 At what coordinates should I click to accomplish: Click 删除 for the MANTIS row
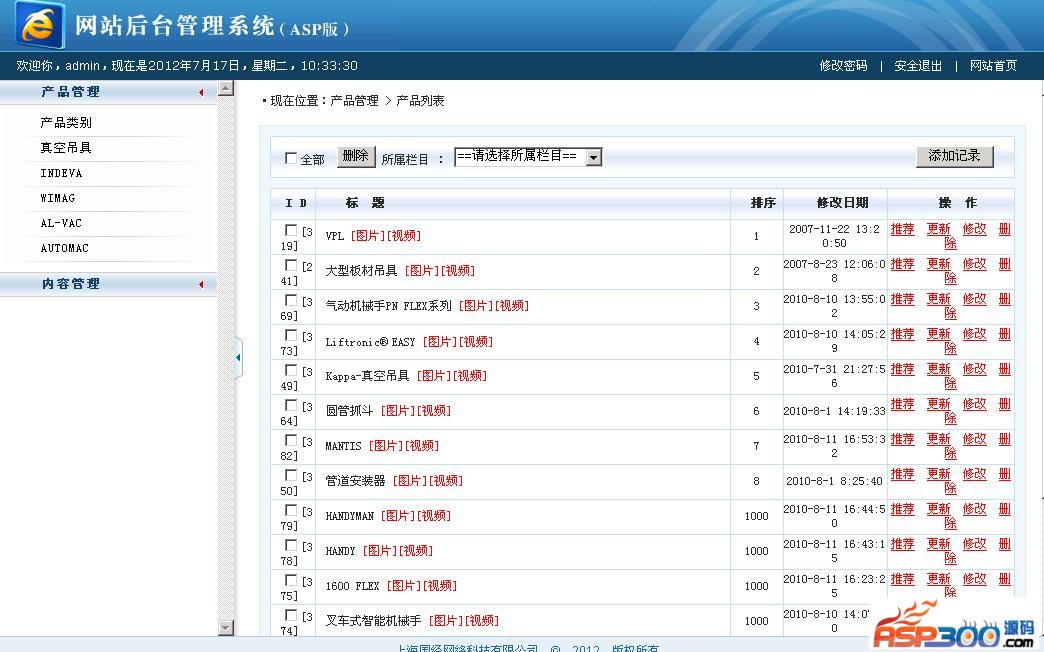[x=1005, y=439]
